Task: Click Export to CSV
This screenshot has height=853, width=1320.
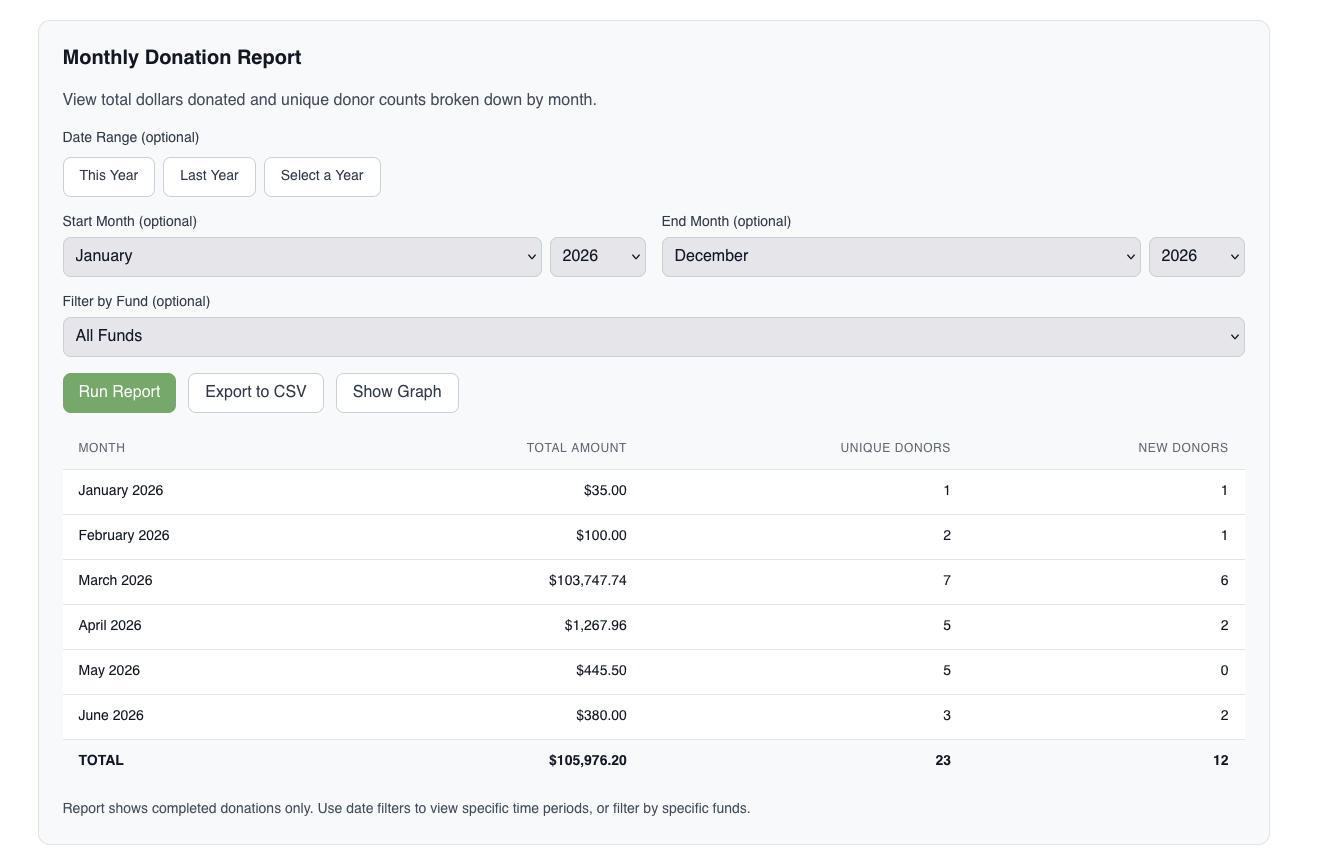Action: (x=256, y=392)
